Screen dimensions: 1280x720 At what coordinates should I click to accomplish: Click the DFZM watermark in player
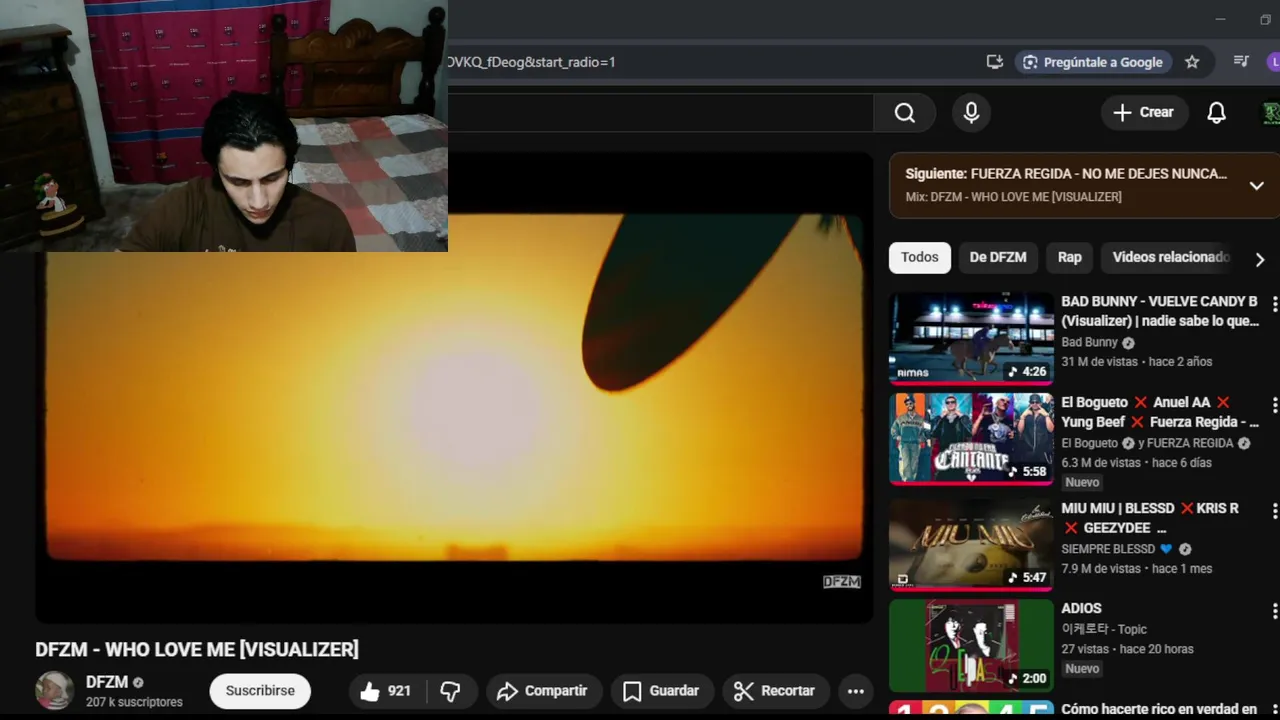[841, 582]
